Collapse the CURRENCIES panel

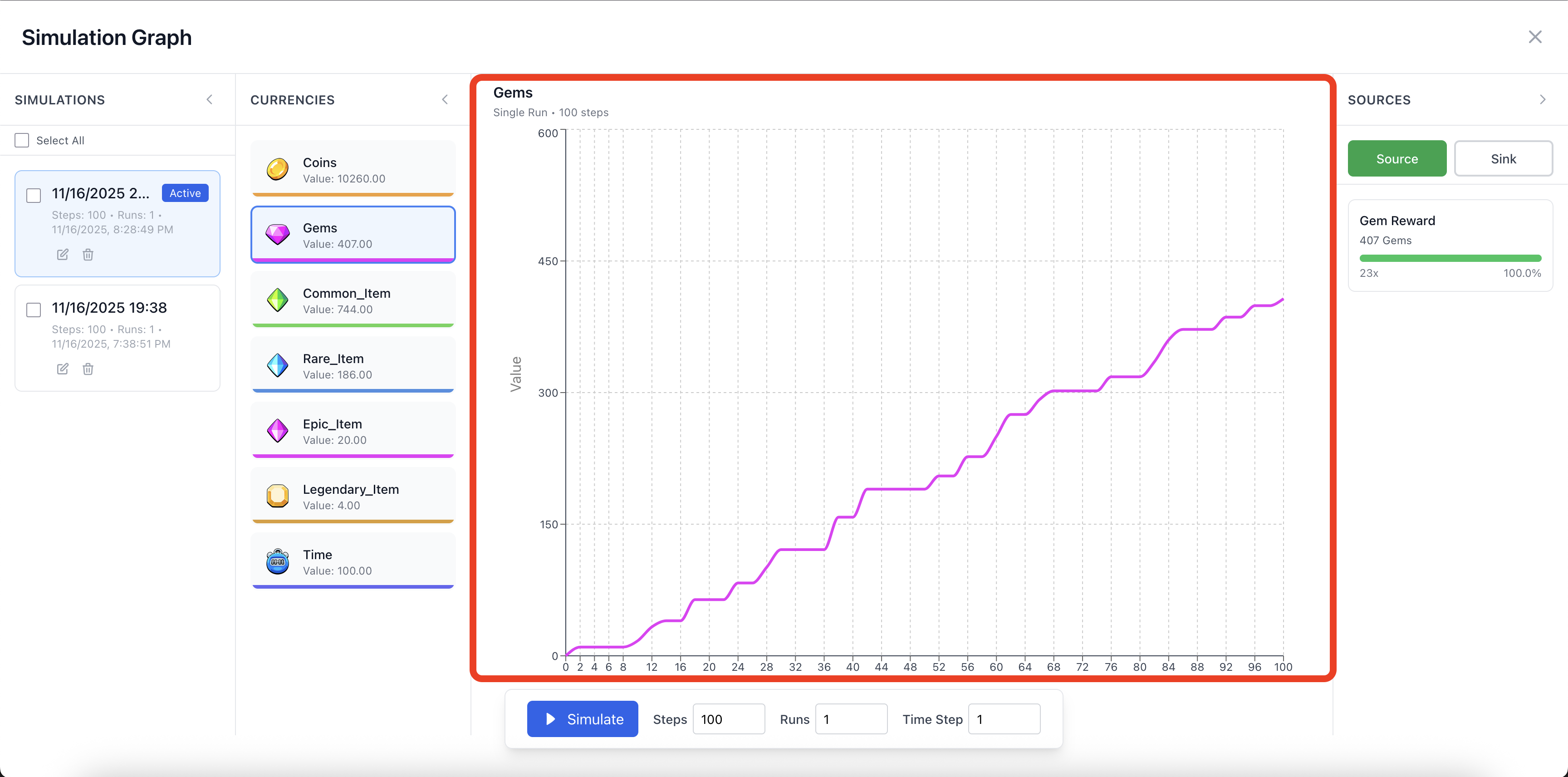(445, 99)
